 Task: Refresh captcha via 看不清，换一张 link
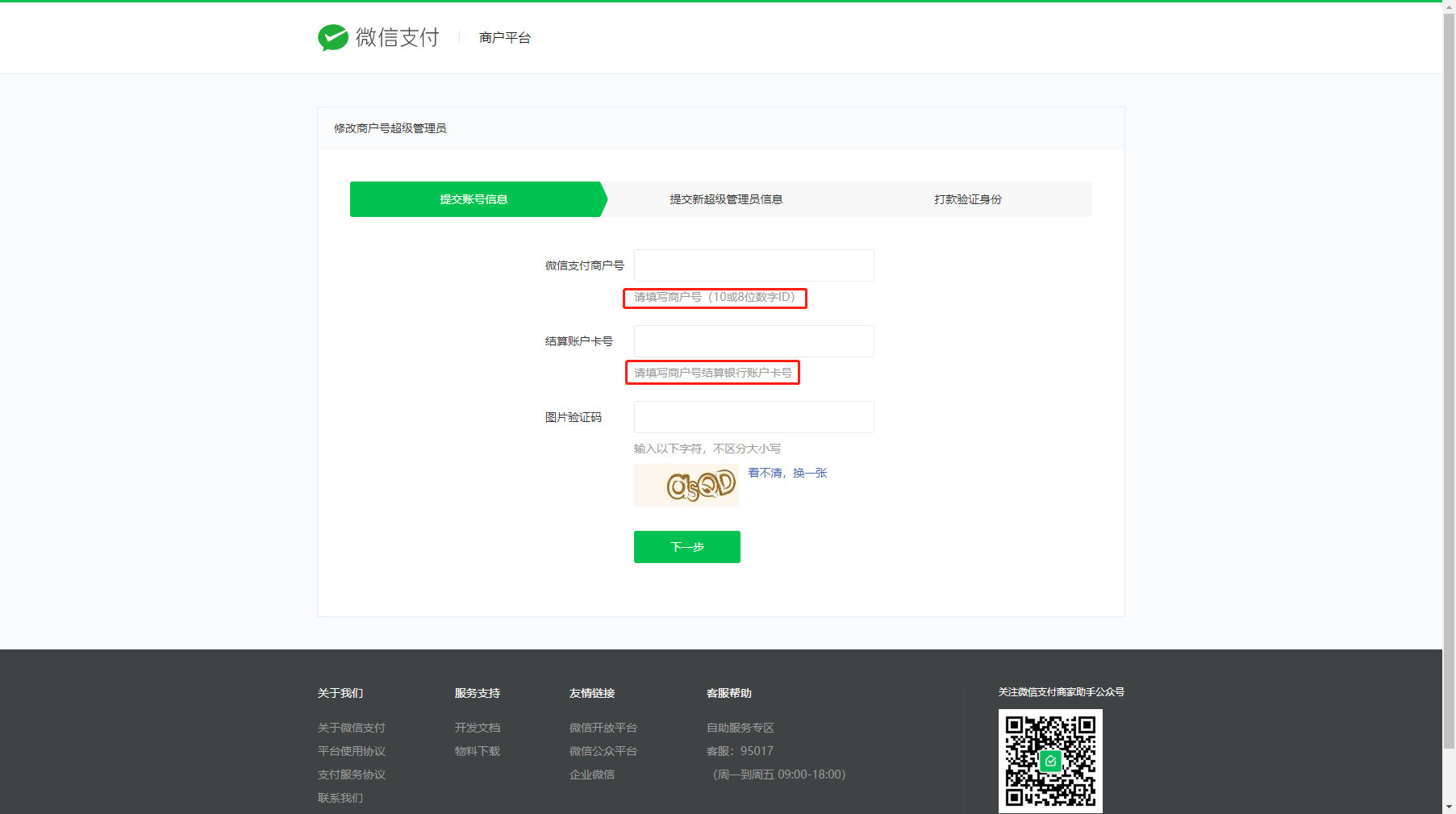coord(787,473)
